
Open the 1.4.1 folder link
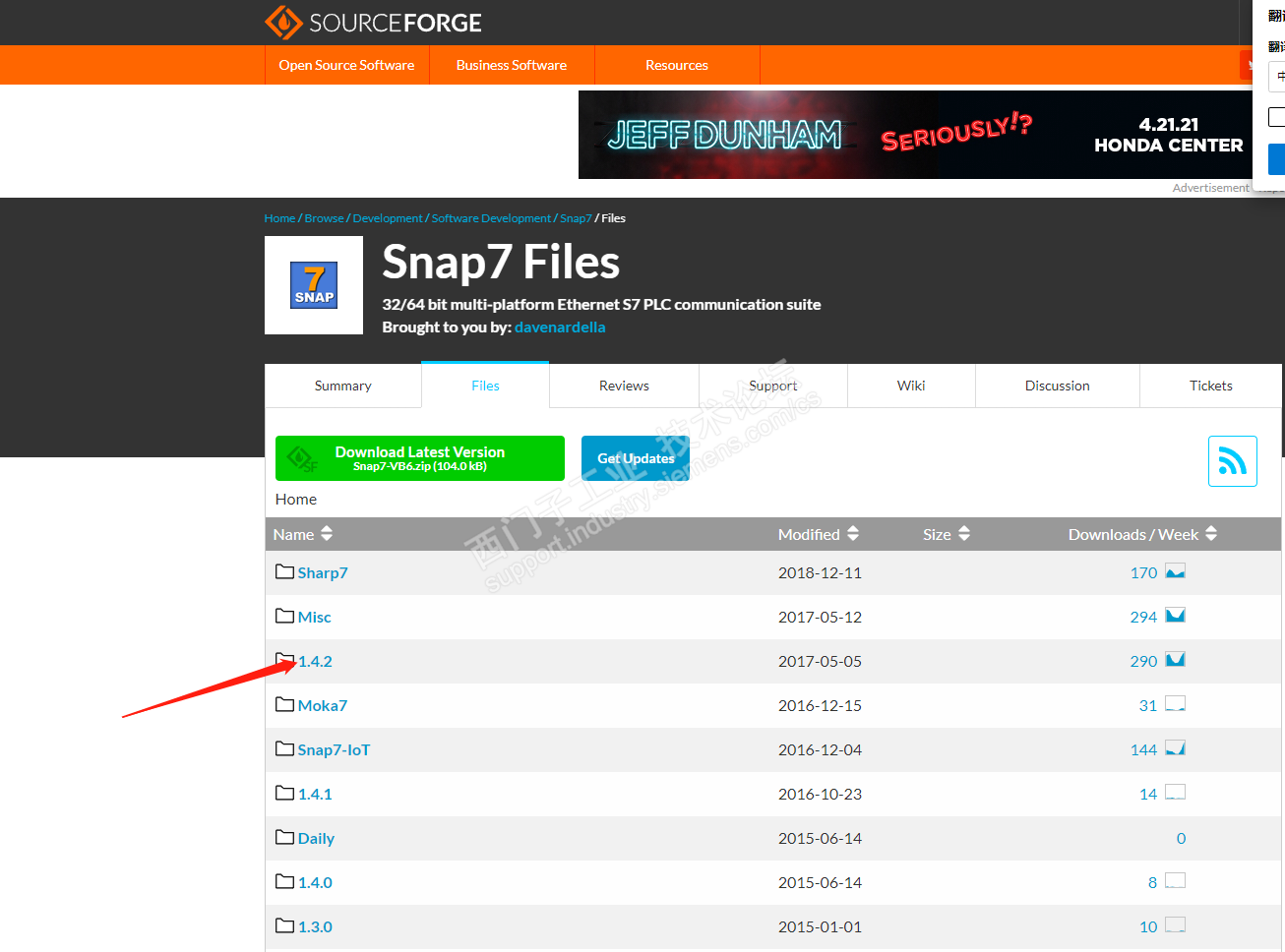315,794
